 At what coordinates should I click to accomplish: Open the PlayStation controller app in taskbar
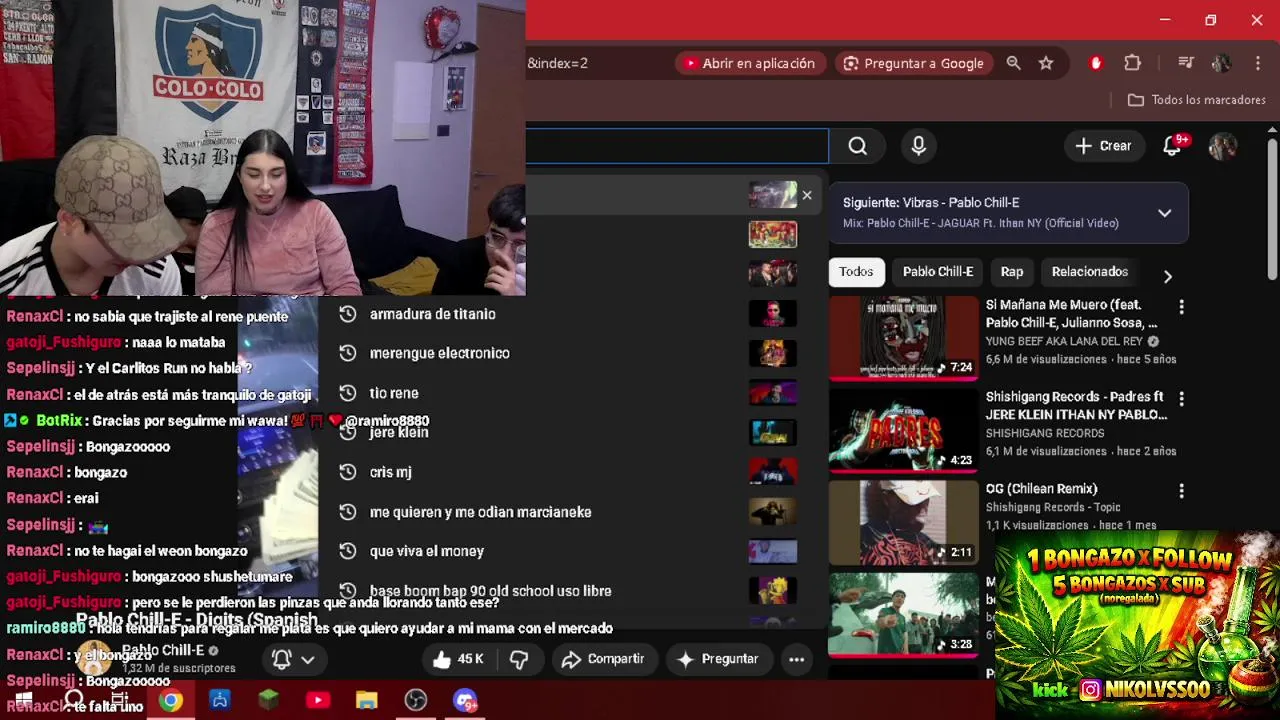pos(220,700)
